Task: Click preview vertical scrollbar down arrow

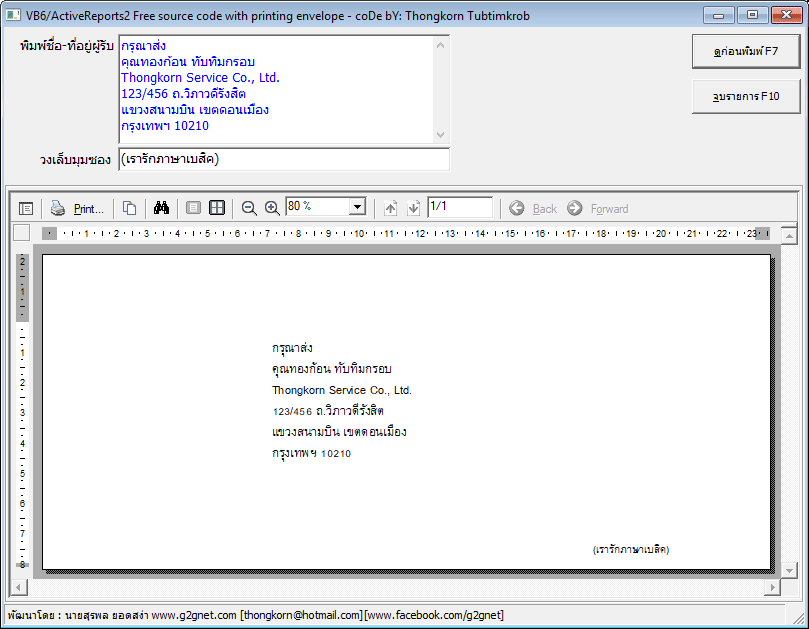Action: pyautogui.click(x=789, y=570)
